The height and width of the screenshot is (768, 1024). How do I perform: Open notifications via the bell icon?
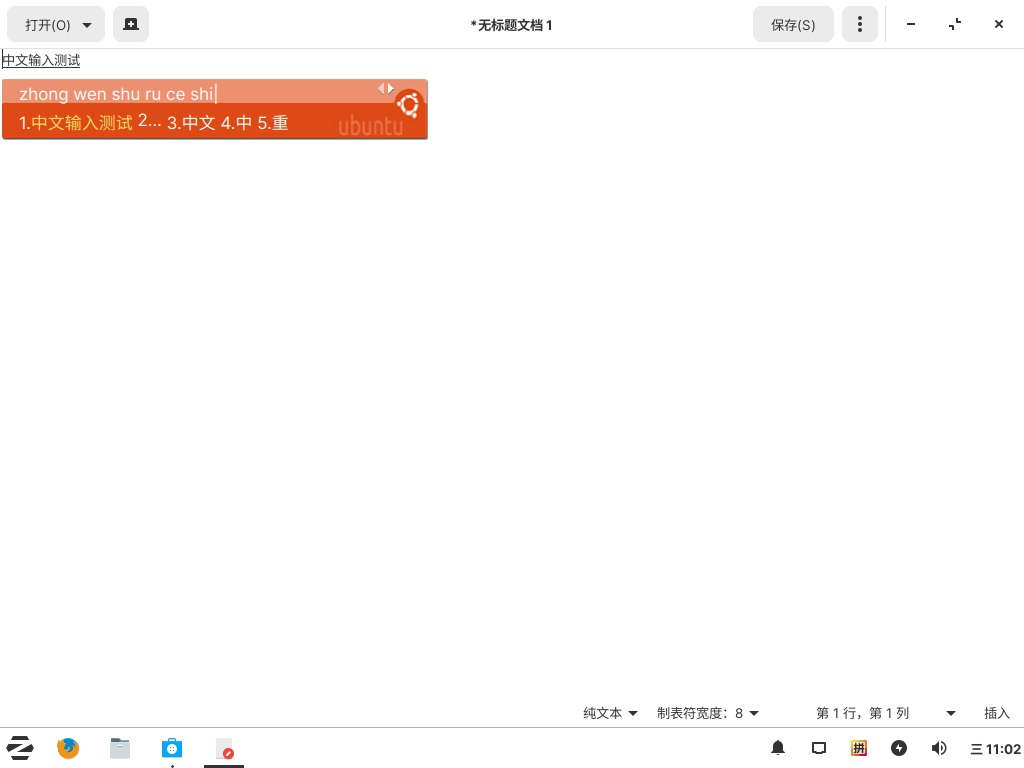tap(778, 748)
